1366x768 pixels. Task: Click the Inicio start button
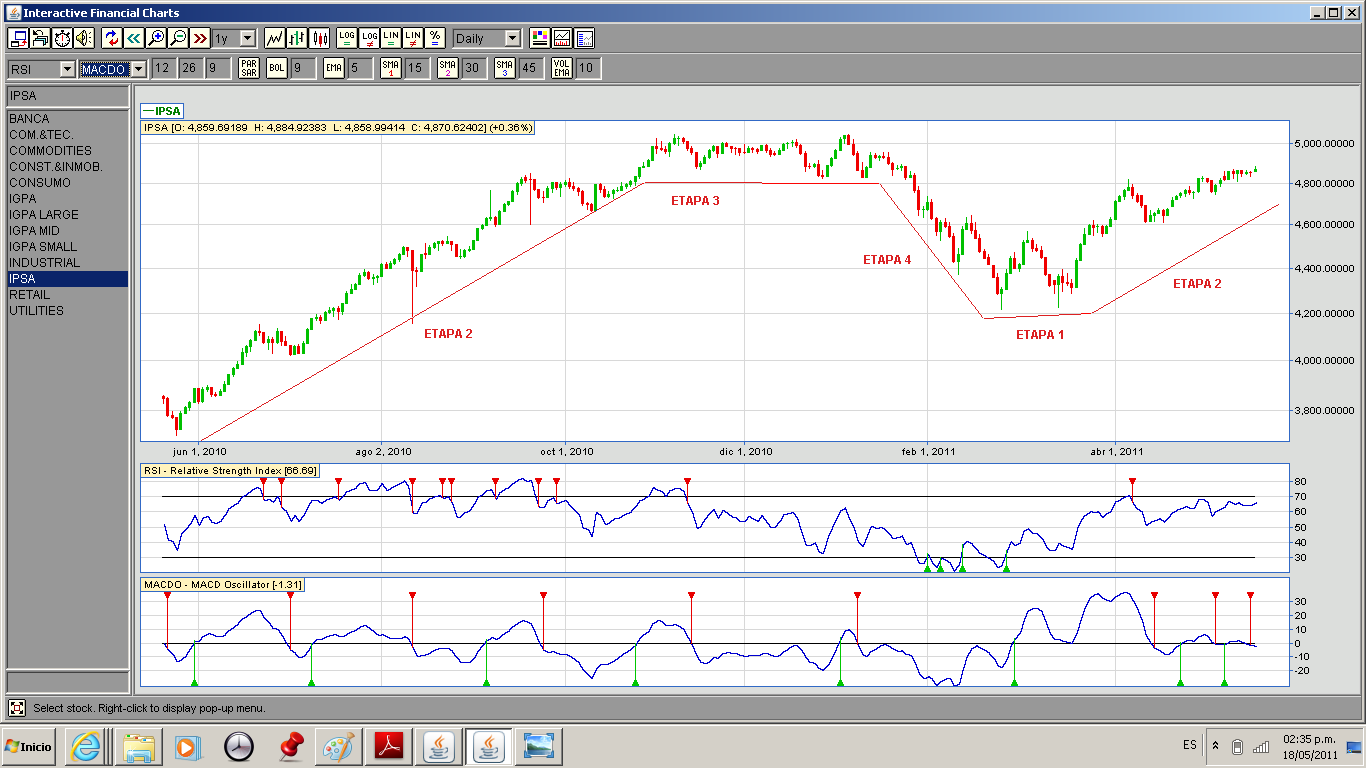[30, 746]
